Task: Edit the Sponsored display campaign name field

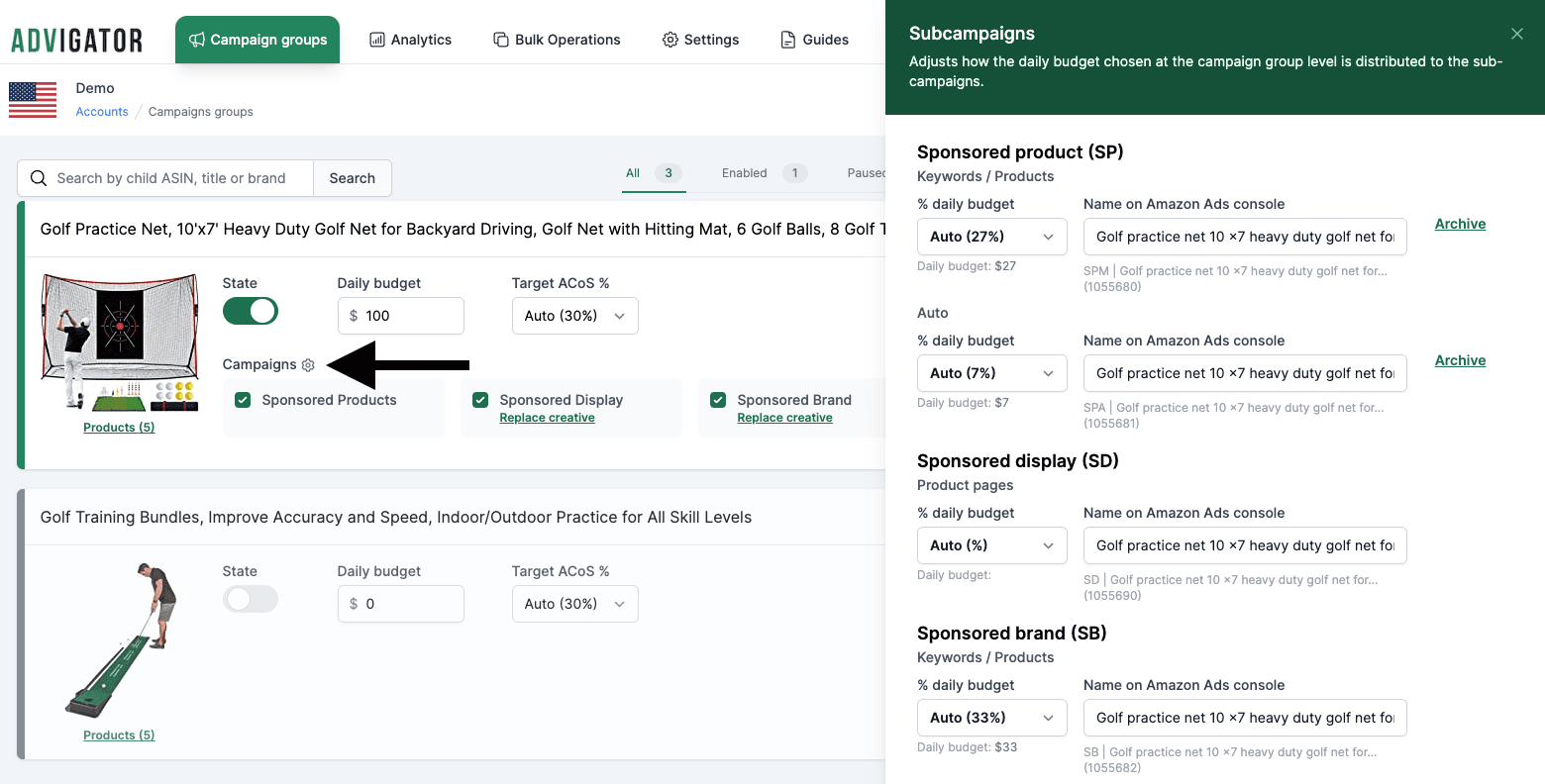Action: pos(1245,545)
